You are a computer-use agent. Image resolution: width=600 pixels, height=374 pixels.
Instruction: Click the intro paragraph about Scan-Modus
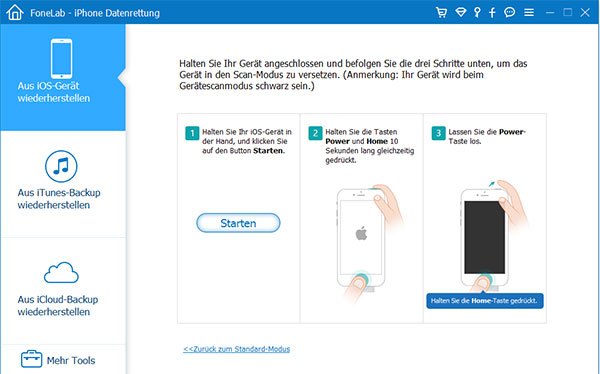(353, 75)
